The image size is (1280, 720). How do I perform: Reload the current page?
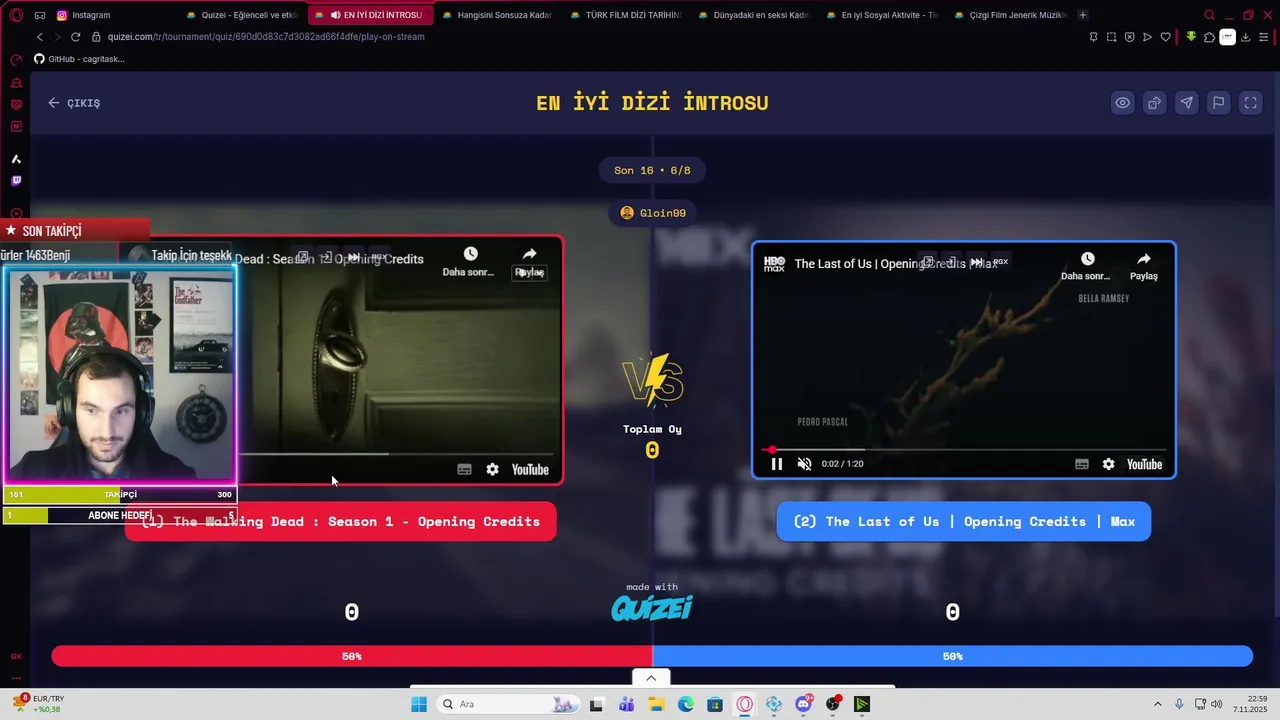75,37
